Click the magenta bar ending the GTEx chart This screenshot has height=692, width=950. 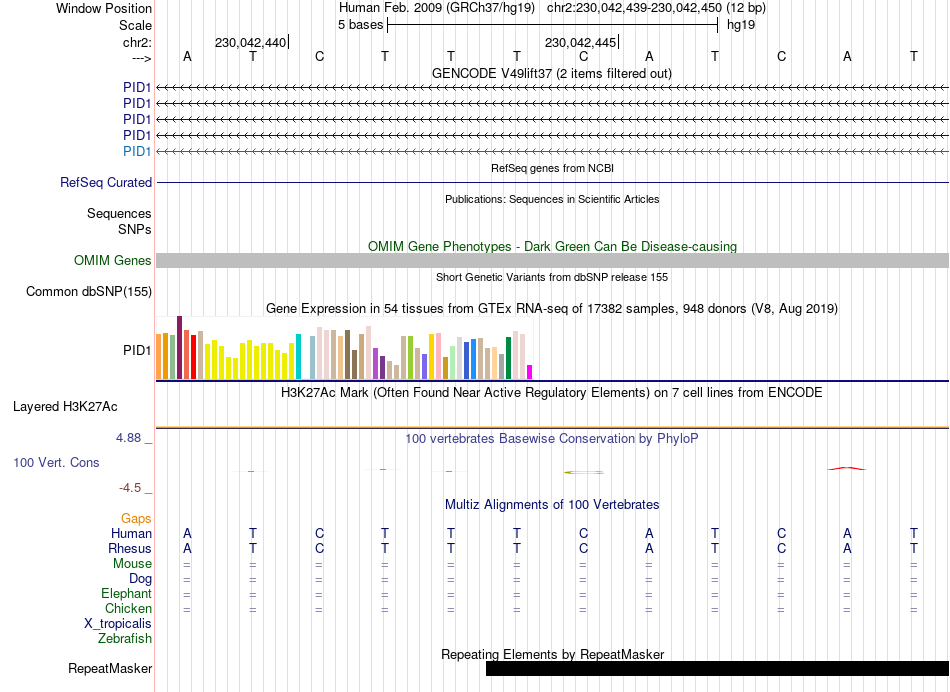[x=530, y=372]
